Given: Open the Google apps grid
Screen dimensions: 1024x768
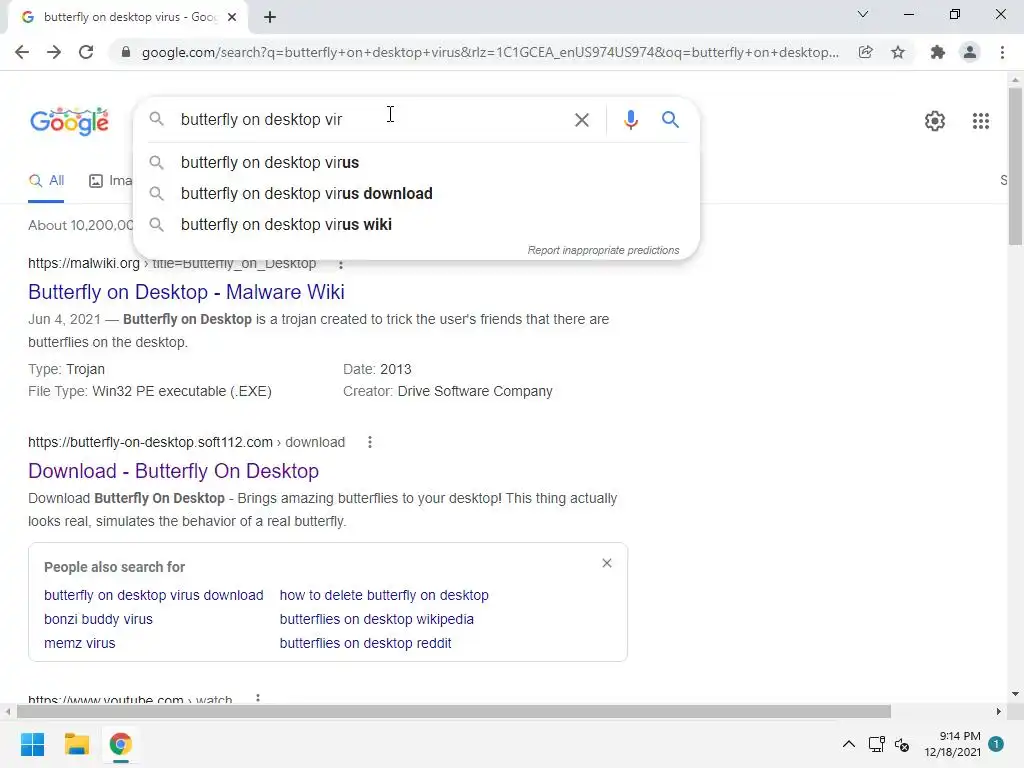Looking at the screenshot, I should point(980,121).
